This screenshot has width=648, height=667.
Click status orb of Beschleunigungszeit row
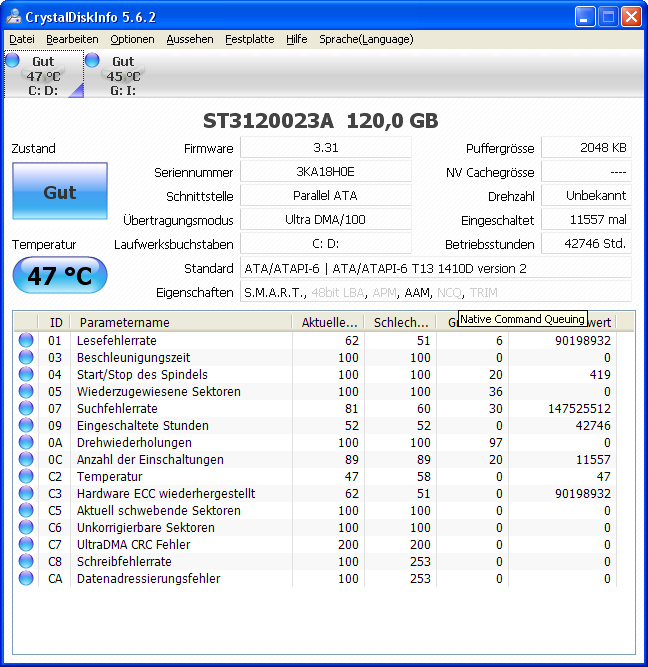[26, 357]
